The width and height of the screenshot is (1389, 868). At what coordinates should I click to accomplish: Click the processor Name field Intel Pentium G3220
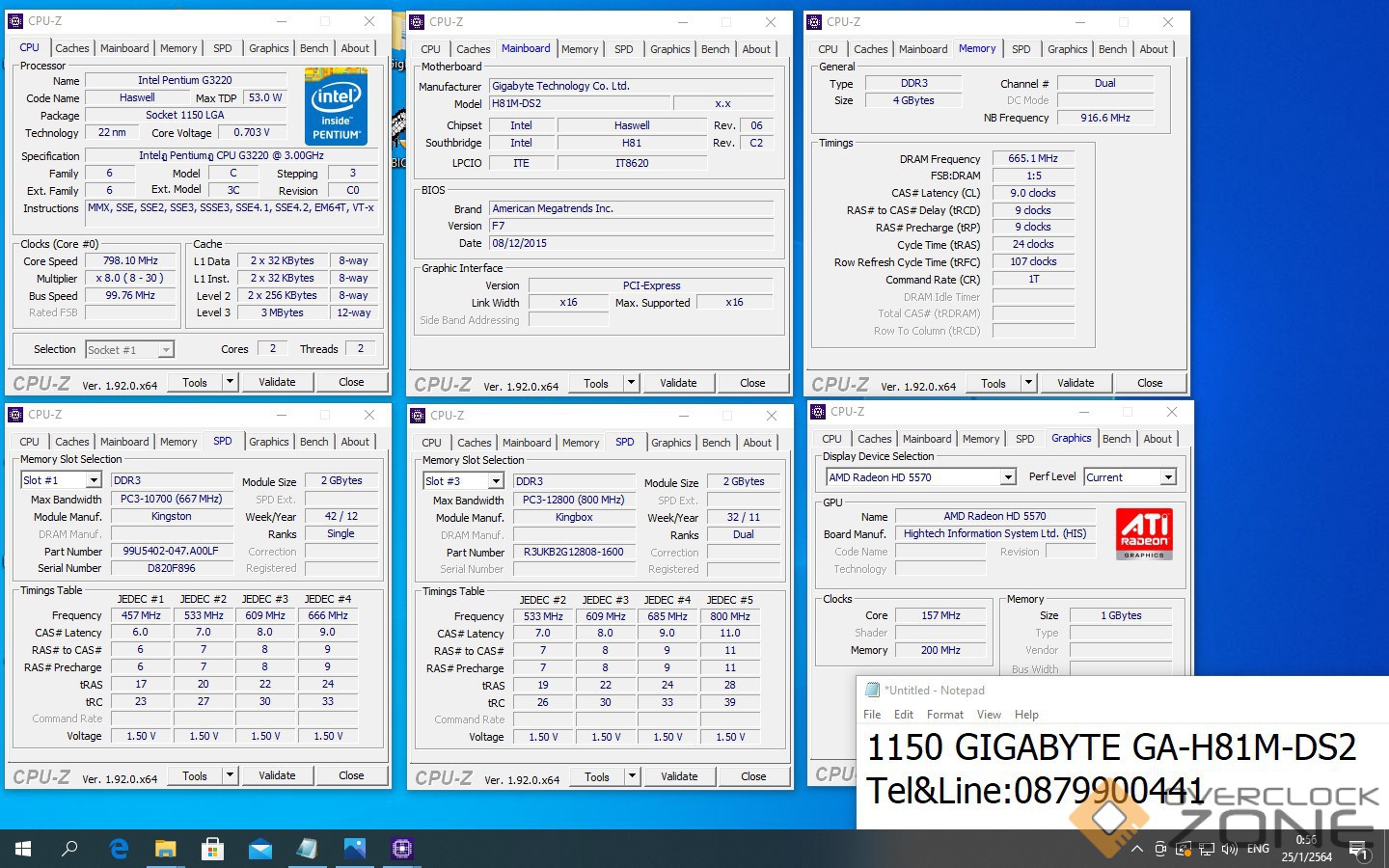(x=185, y=80)
